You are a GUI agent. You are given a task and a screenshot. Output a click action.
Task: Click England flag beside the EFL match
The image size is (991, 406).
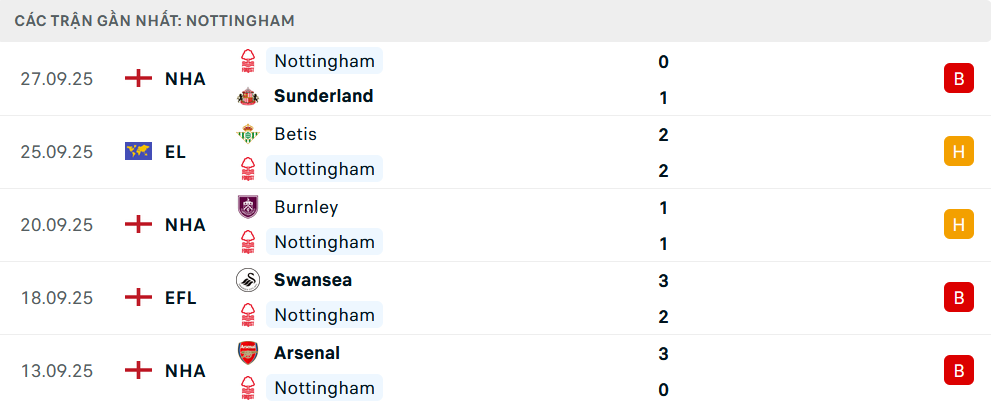pyautogui.click(x=138, y=298)
